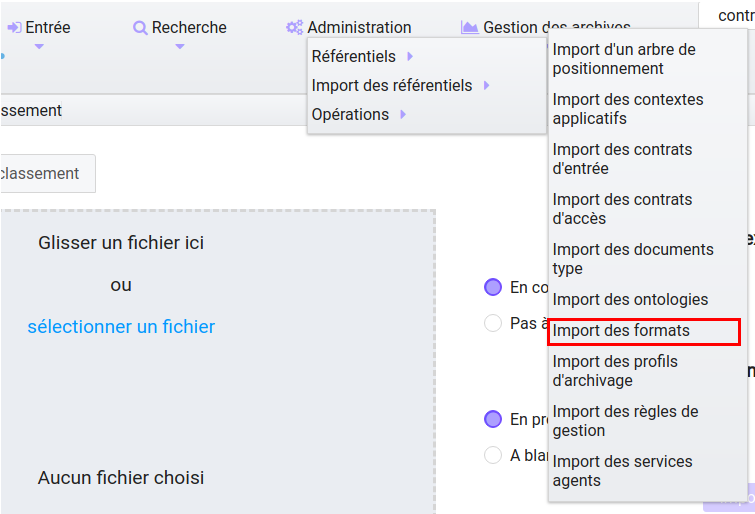The image size is (755, 514).
Task: Select the 'En pr...' radio button
Action: 493,419
